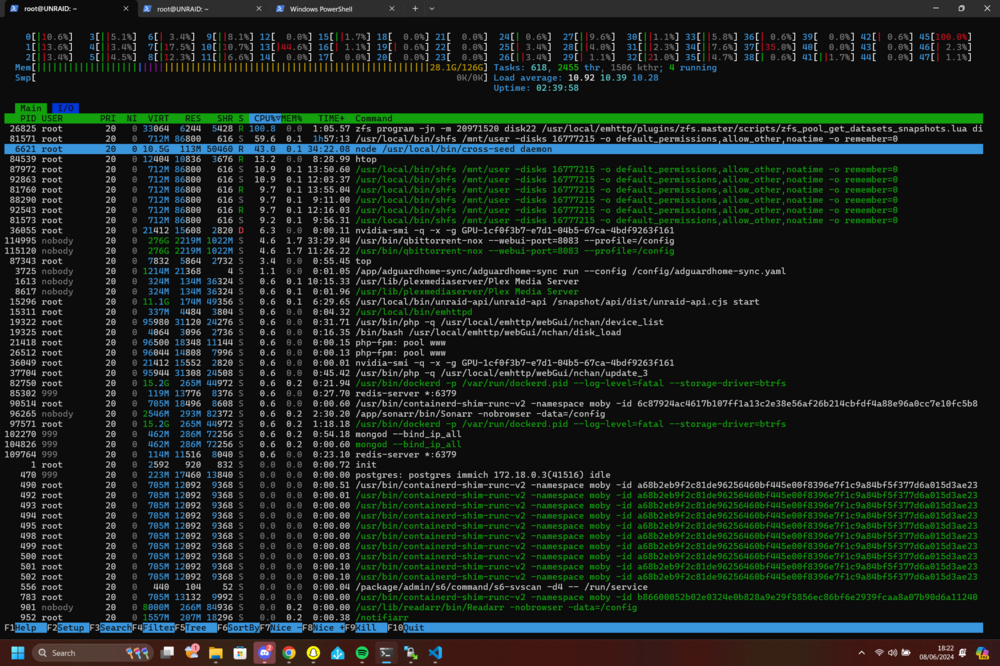Open the Wi-Fi network tray icon
This screenshot has height=666, width=1000.
click(879, 653)
